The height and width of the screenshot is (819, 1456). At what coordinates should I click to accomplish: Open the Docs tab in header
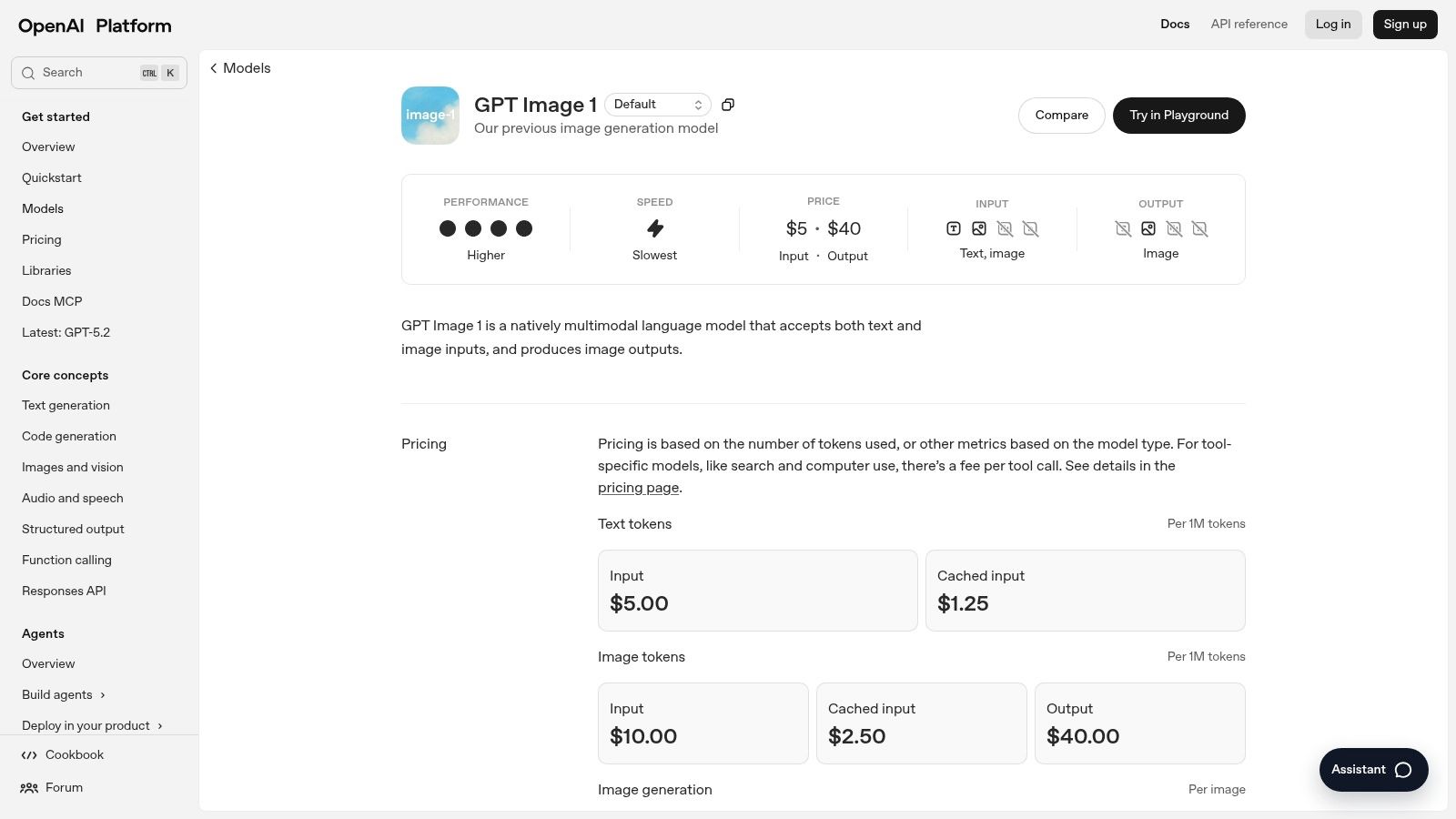[x=1175, y=25]
